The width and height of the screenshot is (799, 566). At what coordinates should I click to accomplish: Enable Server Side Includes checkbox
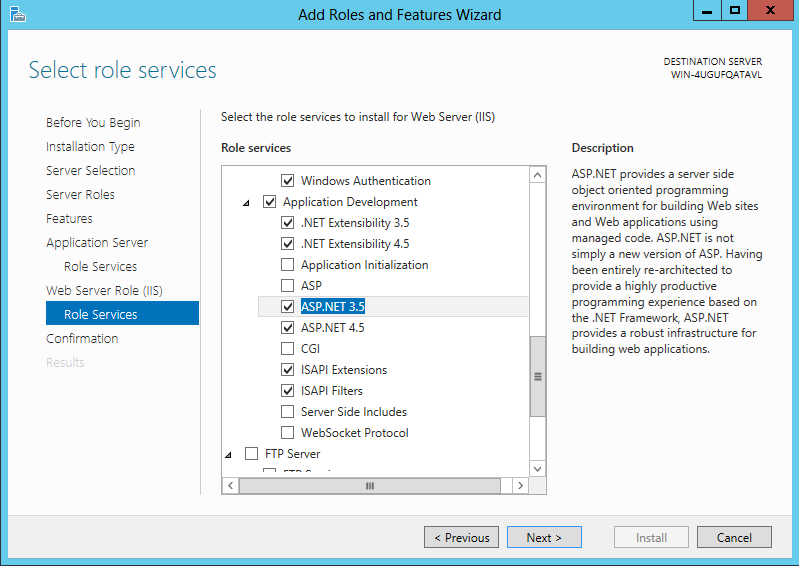coord(287,412)
